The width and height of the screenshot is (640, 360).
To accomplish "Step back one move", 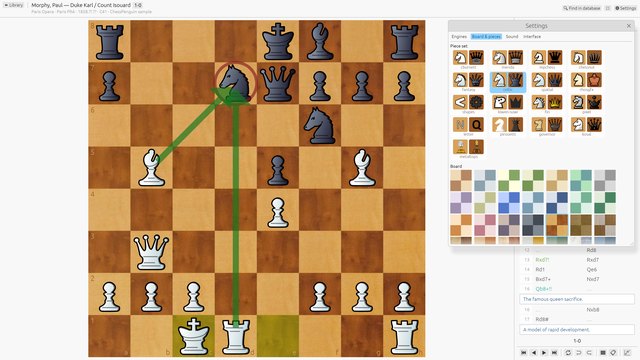I will pos(534,352).
